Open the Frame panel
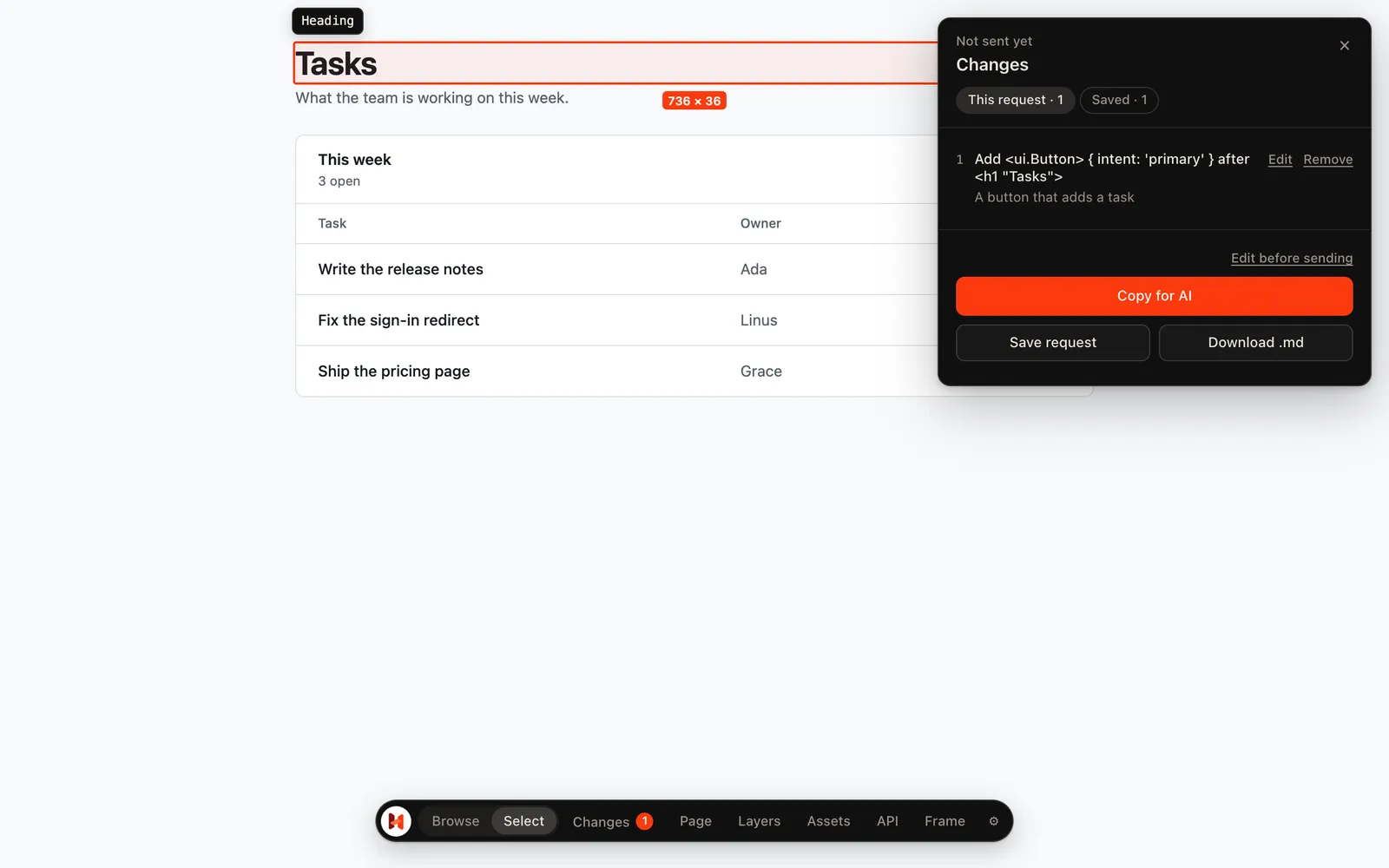This screenshot has height=868, width=1389. click(945, 821)
